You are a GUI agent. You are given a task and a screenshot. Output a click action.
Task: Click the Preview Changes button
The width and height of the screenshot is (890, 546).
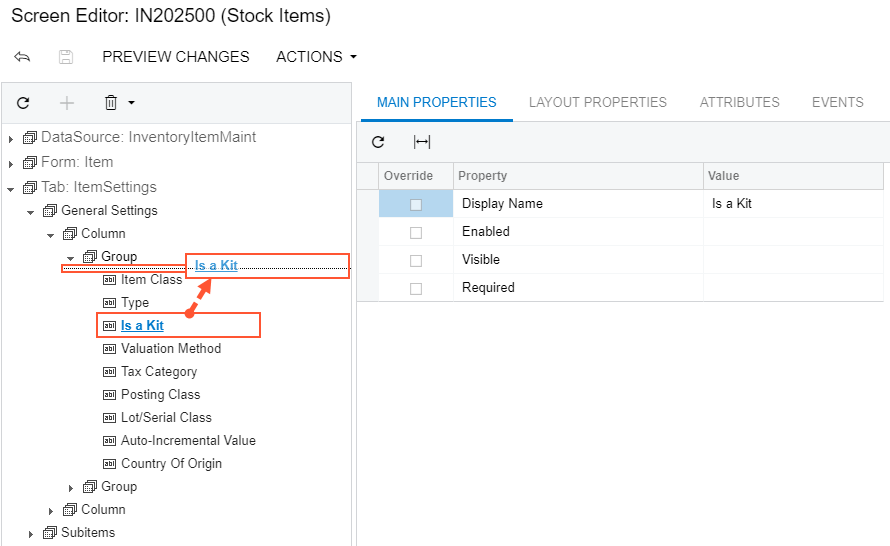pyautogui.click(x=176, y=57)
